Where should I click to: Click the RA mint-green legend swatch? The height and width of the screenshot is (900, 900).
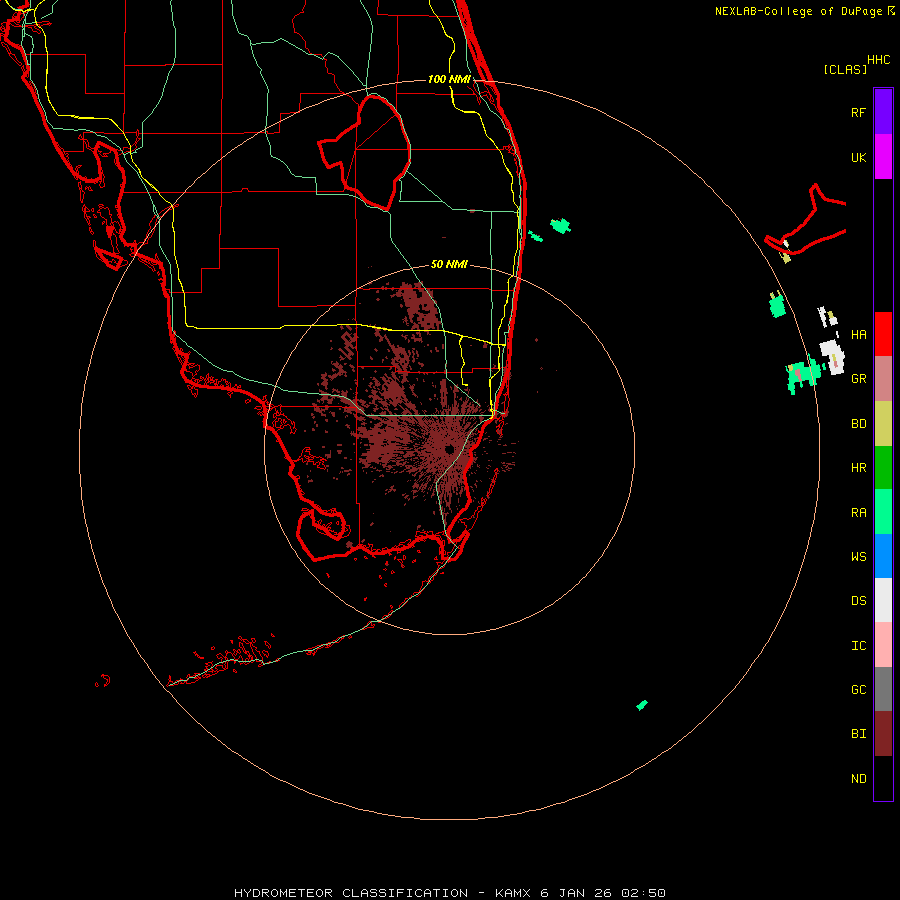pyautogui.click(x=883, y=512)
